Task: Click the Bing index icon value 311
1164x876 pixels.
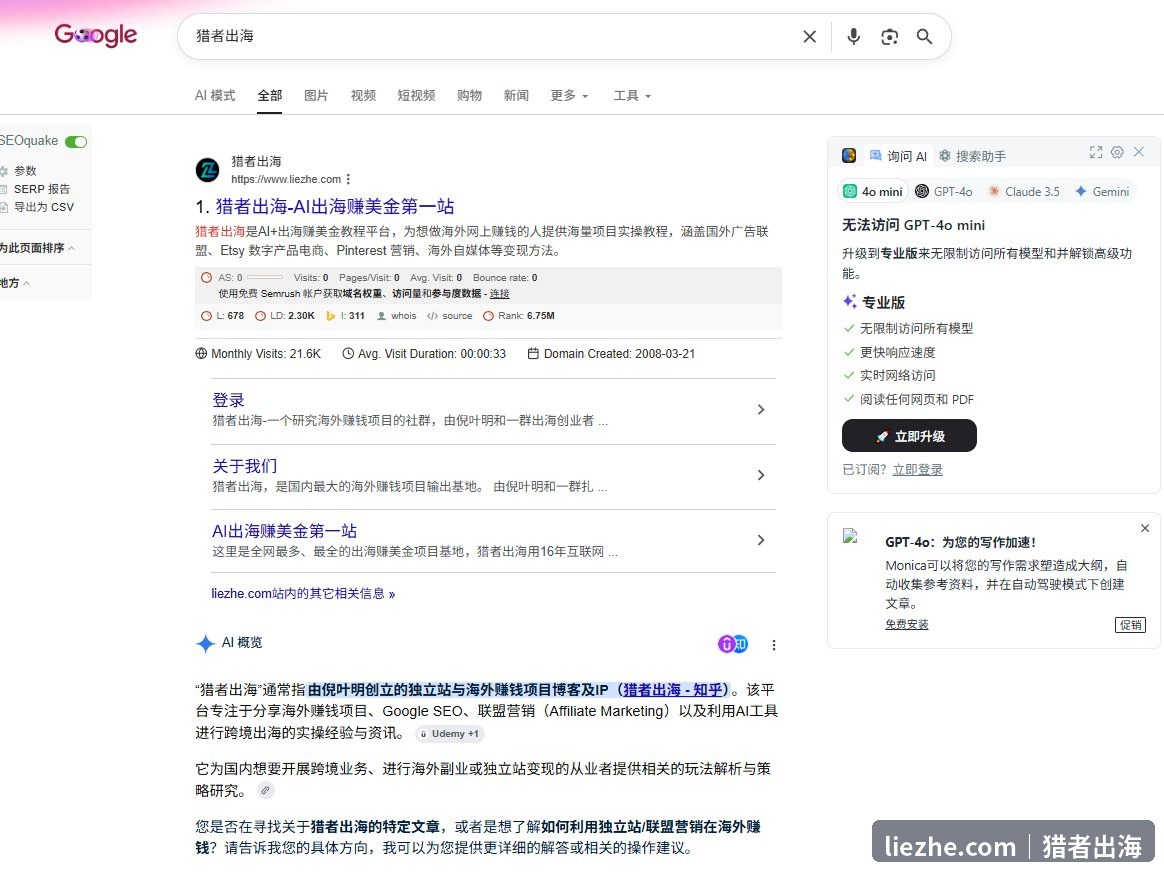Action: click(x=346, y=316)
